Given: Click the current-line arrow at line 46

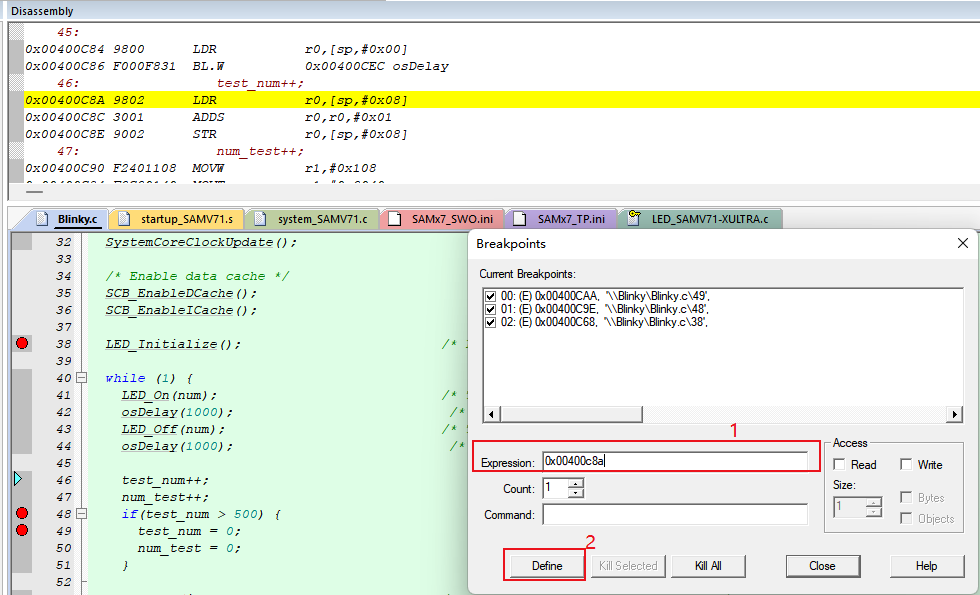Looking at the screenshot, I should 18,480.
